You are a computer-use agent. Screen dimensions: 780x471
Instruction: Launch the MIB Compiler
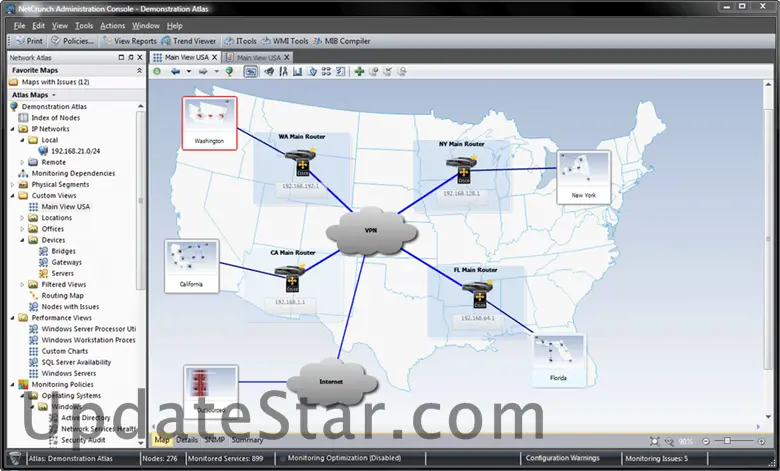click(x=342, y=41)
